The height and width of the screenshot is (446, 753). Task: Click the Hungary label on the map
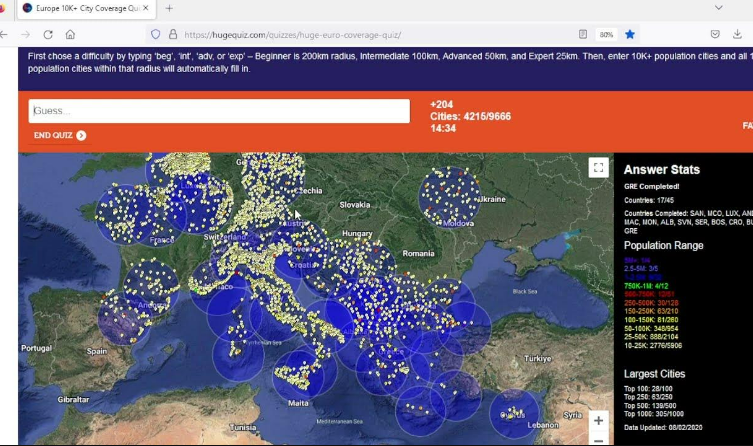(x=357, y=233)
